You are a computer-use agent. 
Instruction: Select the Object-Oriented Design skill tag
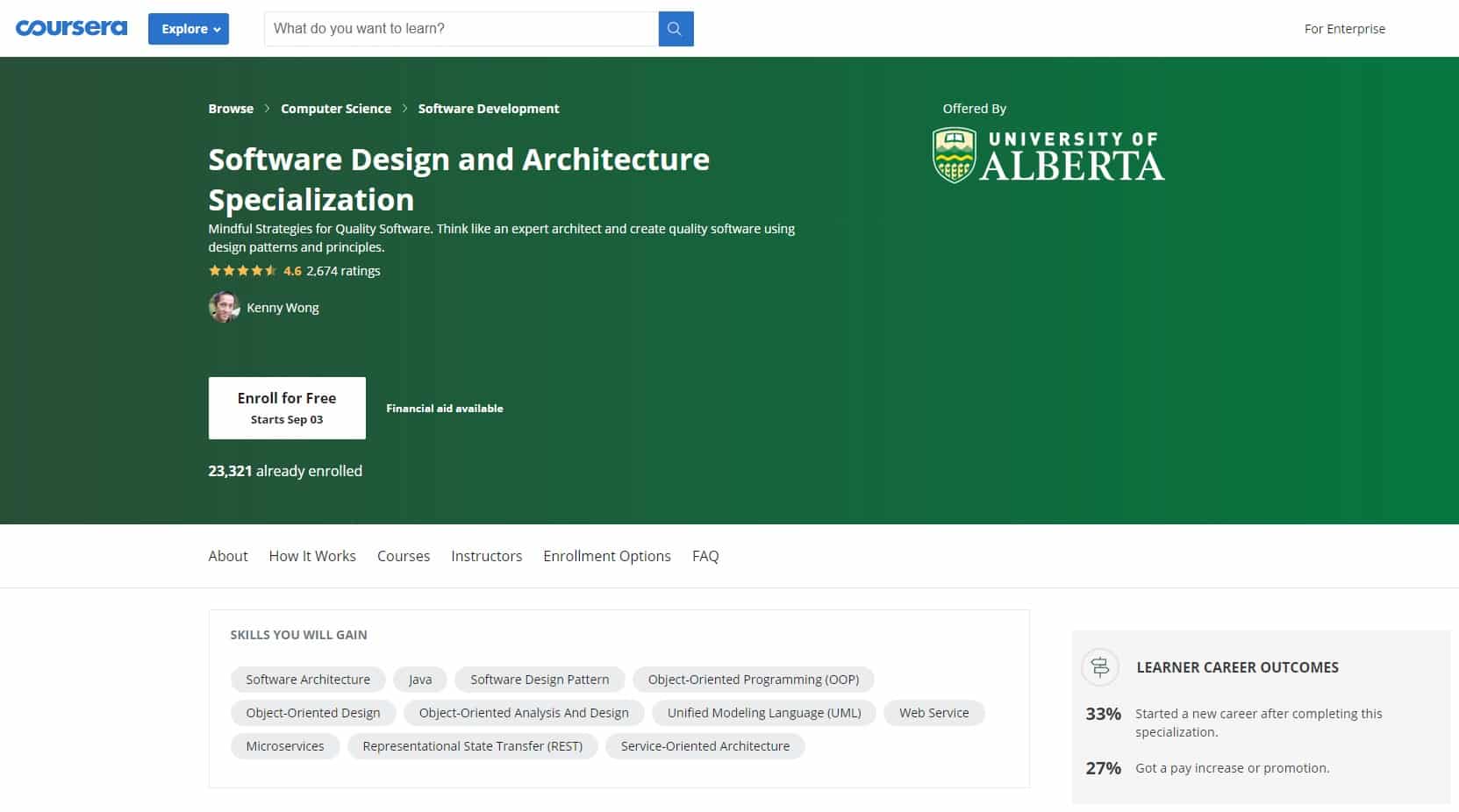click(x=313, y=713)
